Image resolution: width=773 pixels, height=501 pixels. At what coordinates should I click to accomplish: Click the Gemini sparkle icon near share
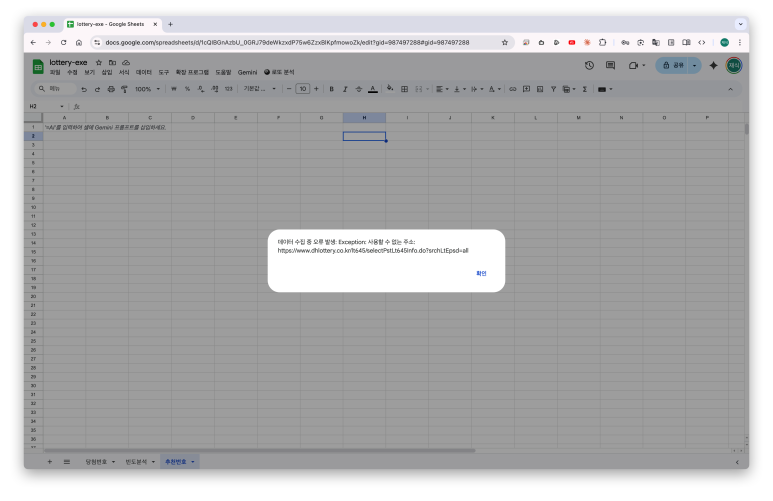(x=713, y=65)
